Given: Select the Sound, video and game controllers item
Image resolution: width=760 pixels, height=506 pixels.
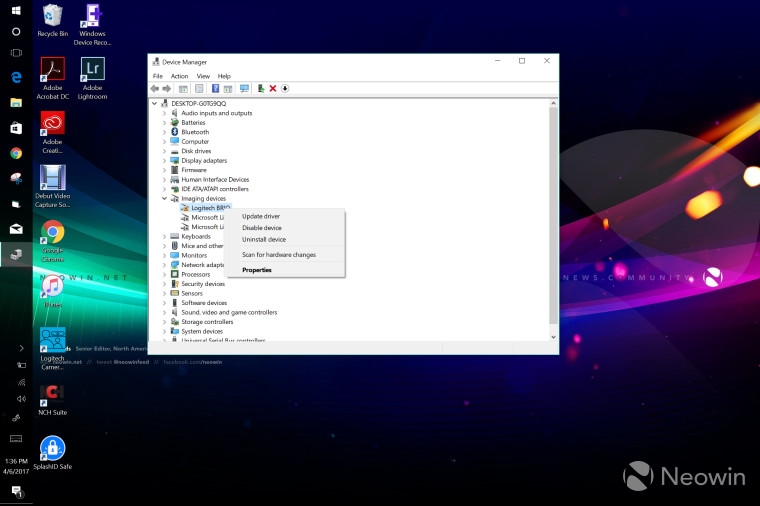Looking at the screenshot, I should pos(228,312).
